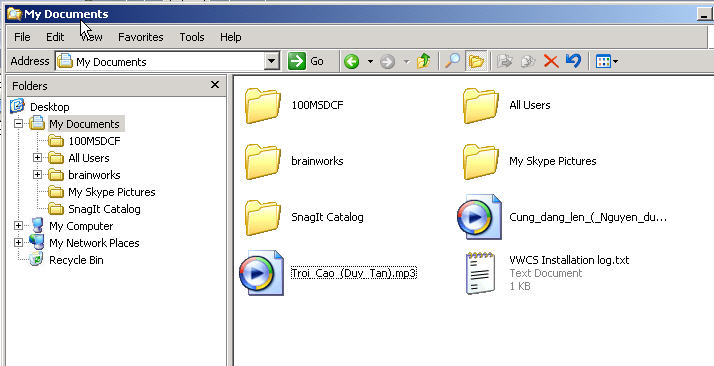Click the Copy To toolbar icon
This screenshot has height=366, width=714.
coord(528,61)
